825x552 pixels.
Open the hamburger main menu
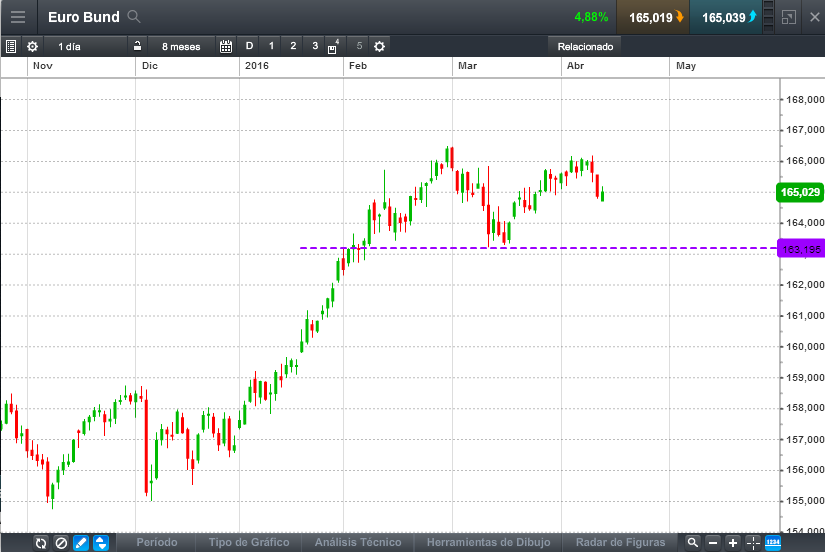tap(18, 17)
